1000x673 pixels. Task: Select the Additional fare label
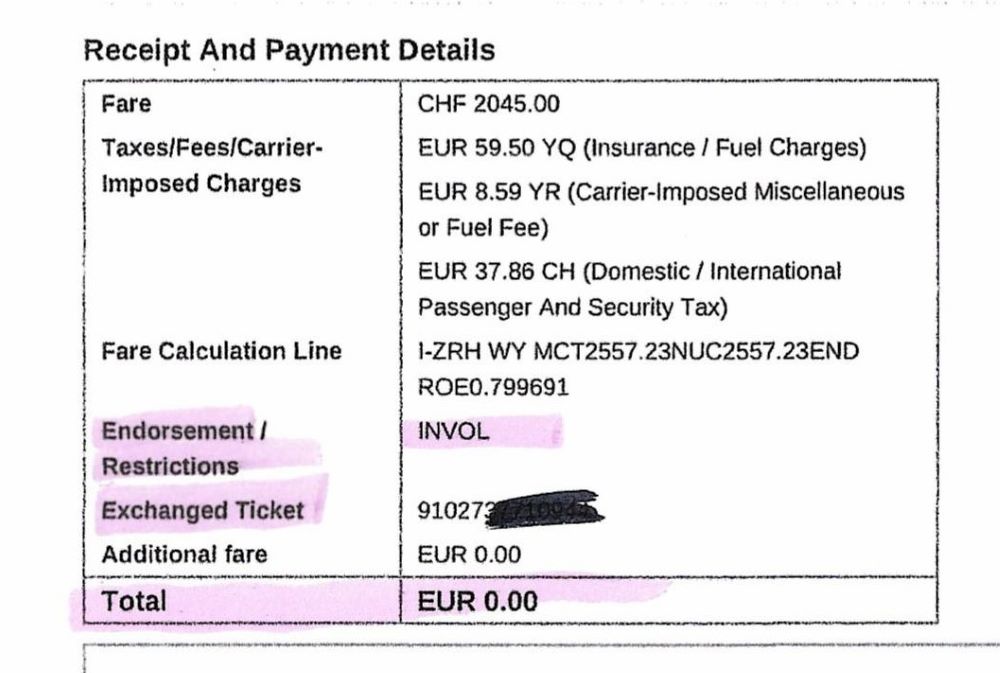pos(184,555)
